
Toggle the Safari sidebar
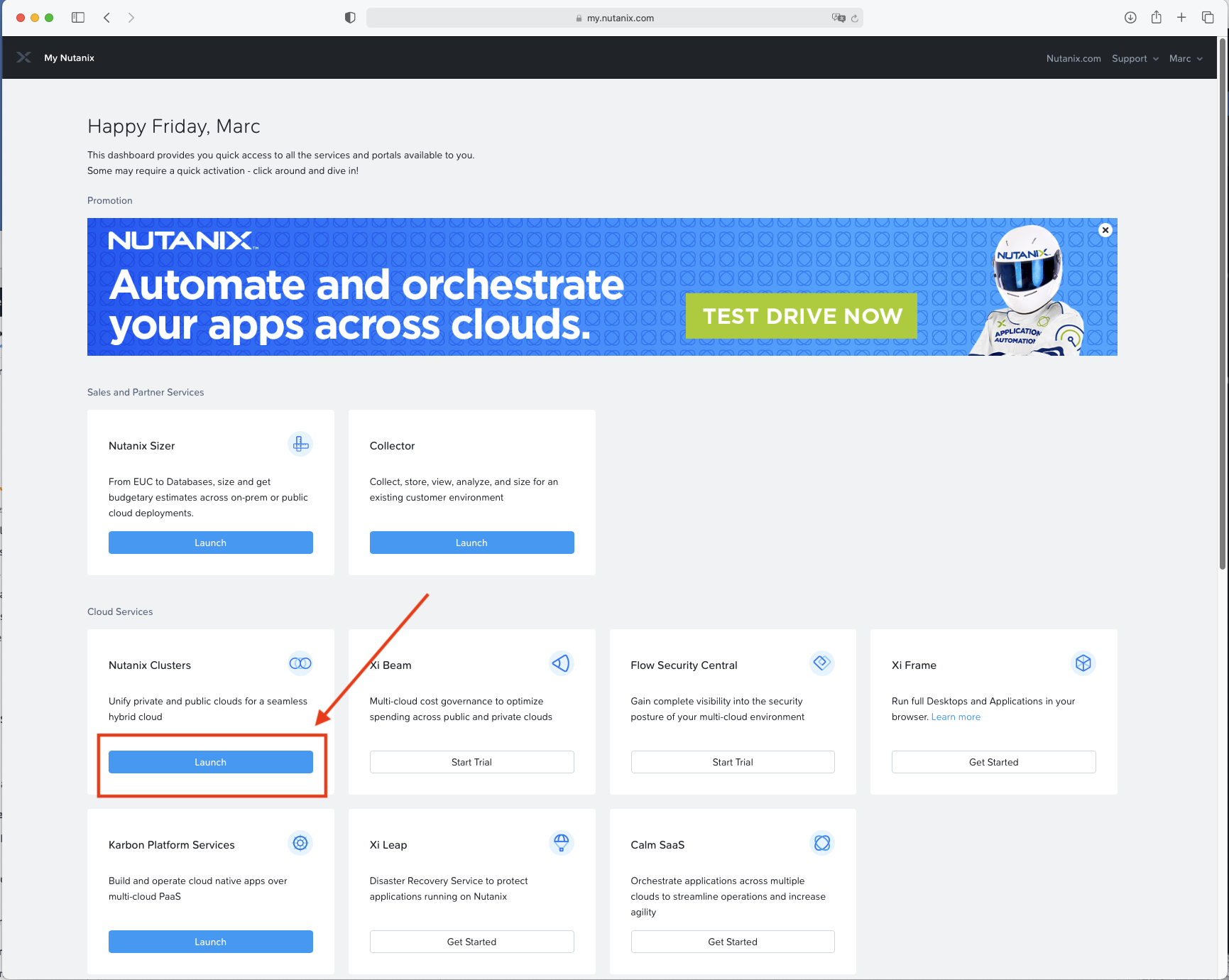tap(78, 18)
